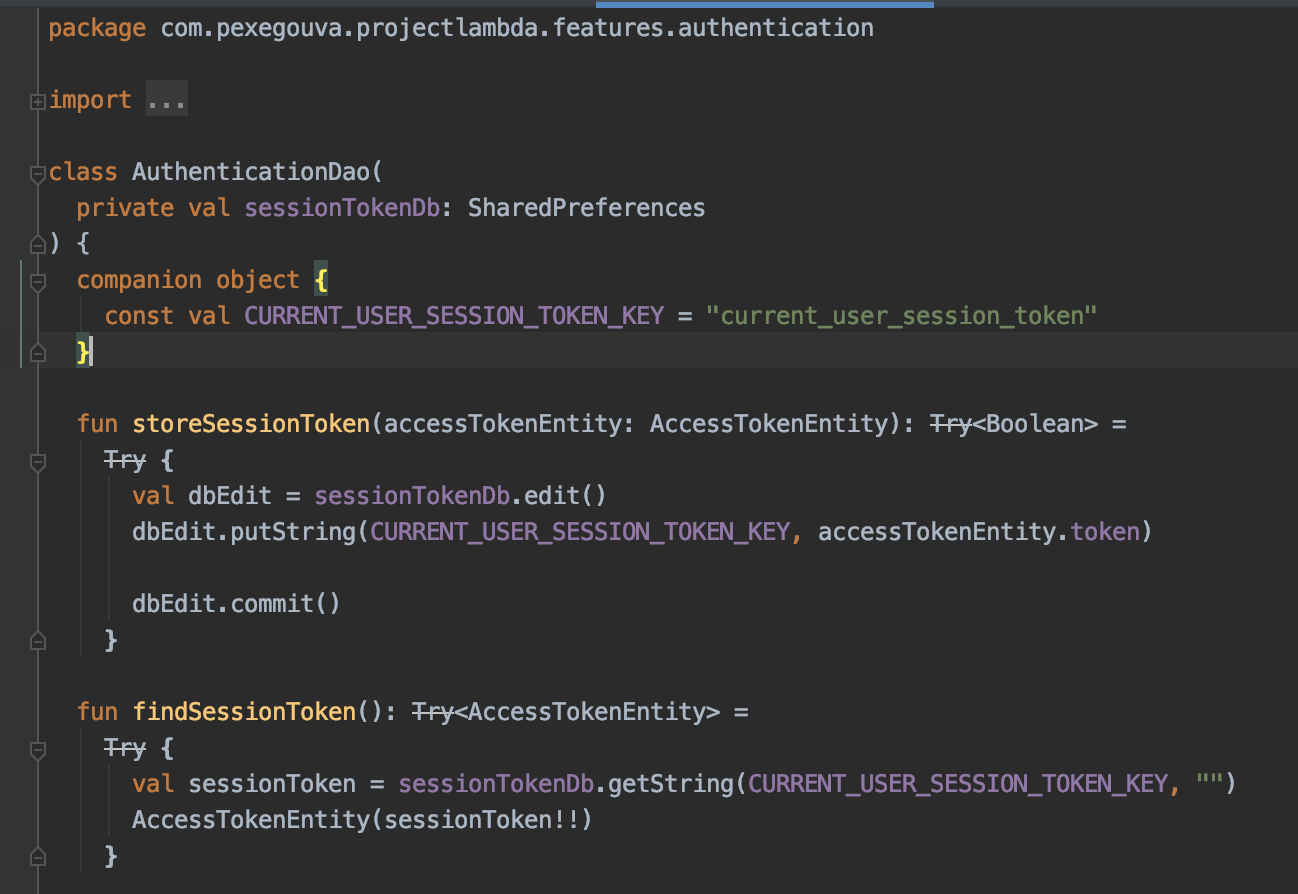Expand the folded import block
Viewport: 1298px width, 894px height.
[x=37, y=101]
